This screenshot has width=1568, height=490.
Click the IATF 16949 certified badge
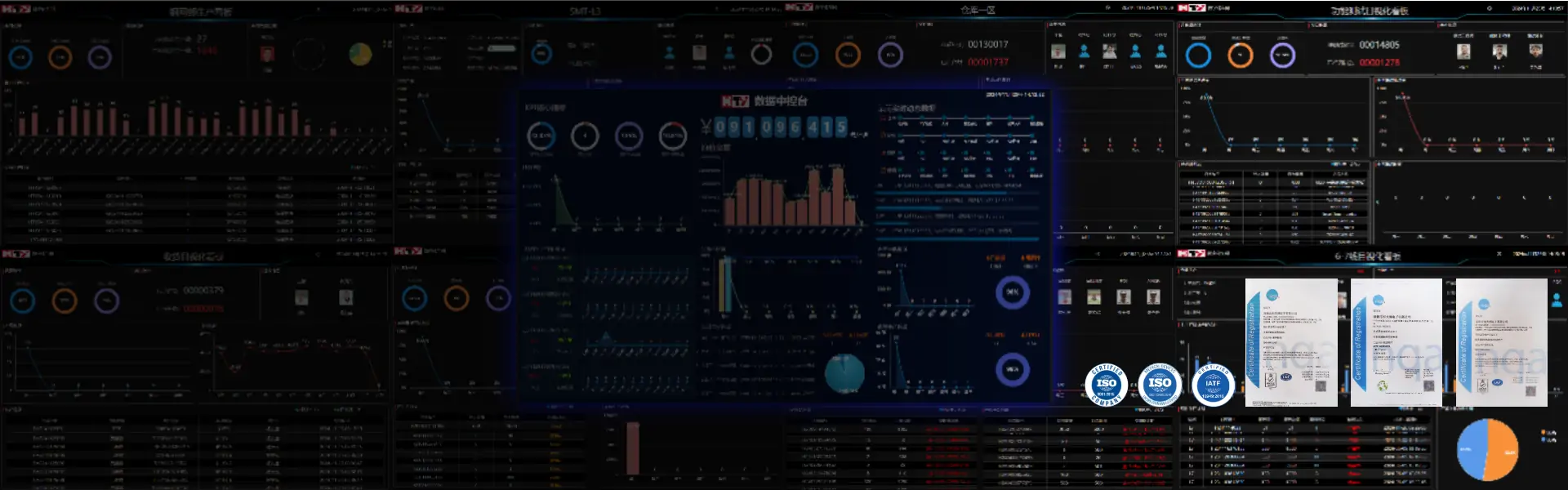coord(1213,385)
